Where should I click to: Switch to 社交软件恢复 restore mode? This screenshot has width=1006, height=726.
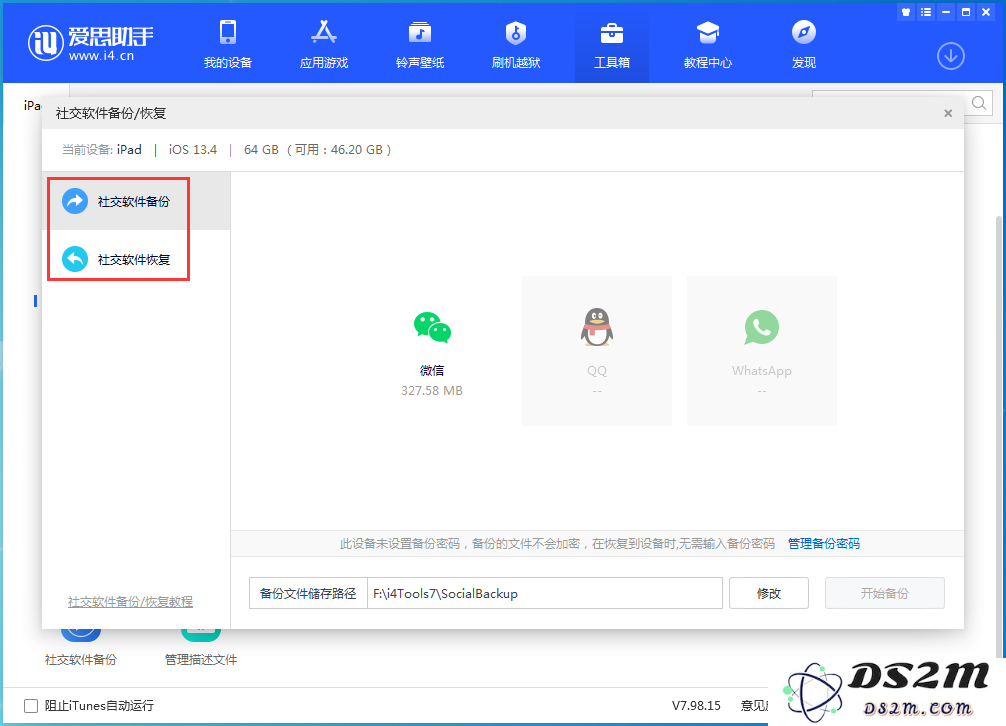tap(136, 259)
